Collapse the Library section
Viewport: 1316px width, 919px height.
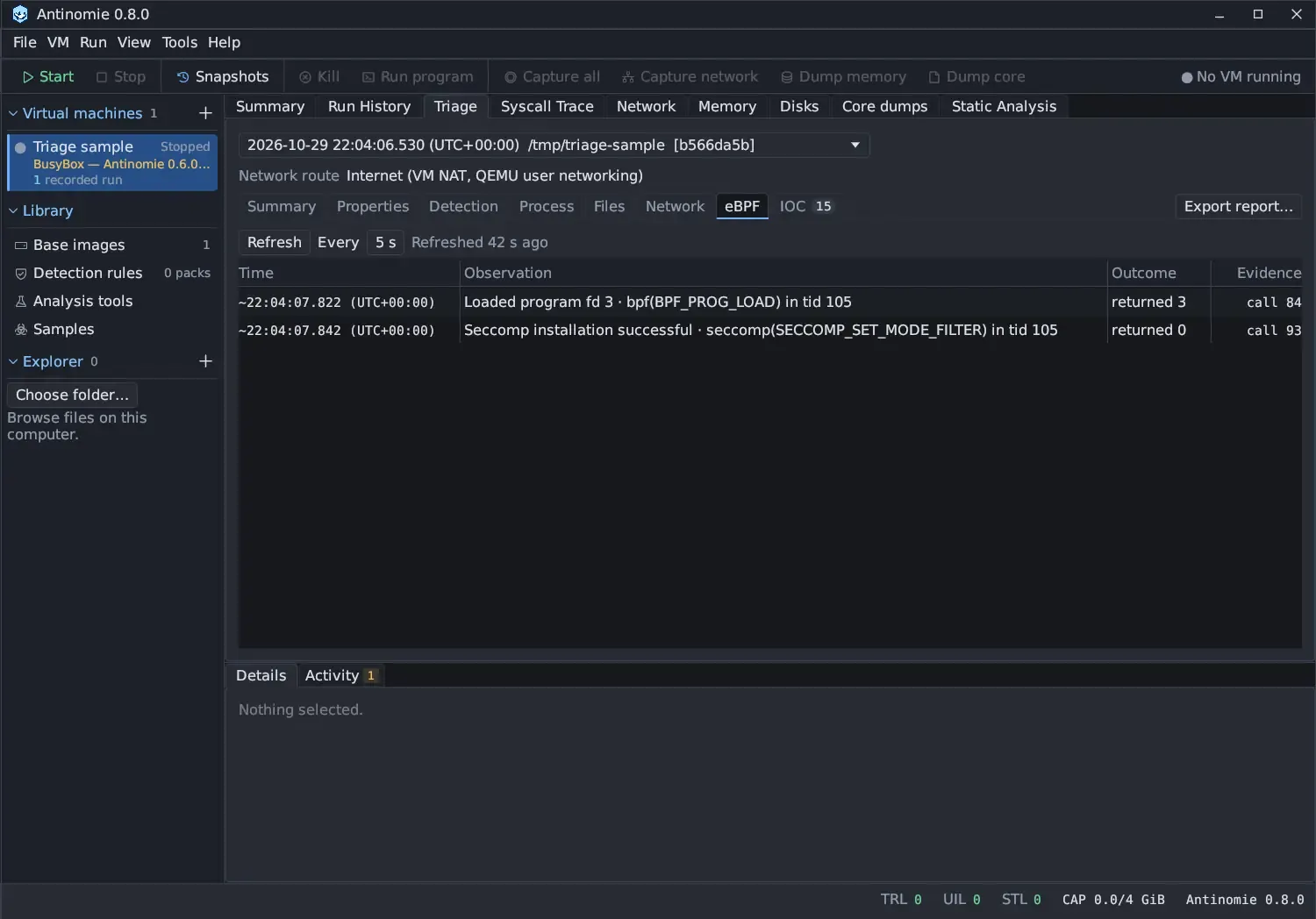click(13, 210)
